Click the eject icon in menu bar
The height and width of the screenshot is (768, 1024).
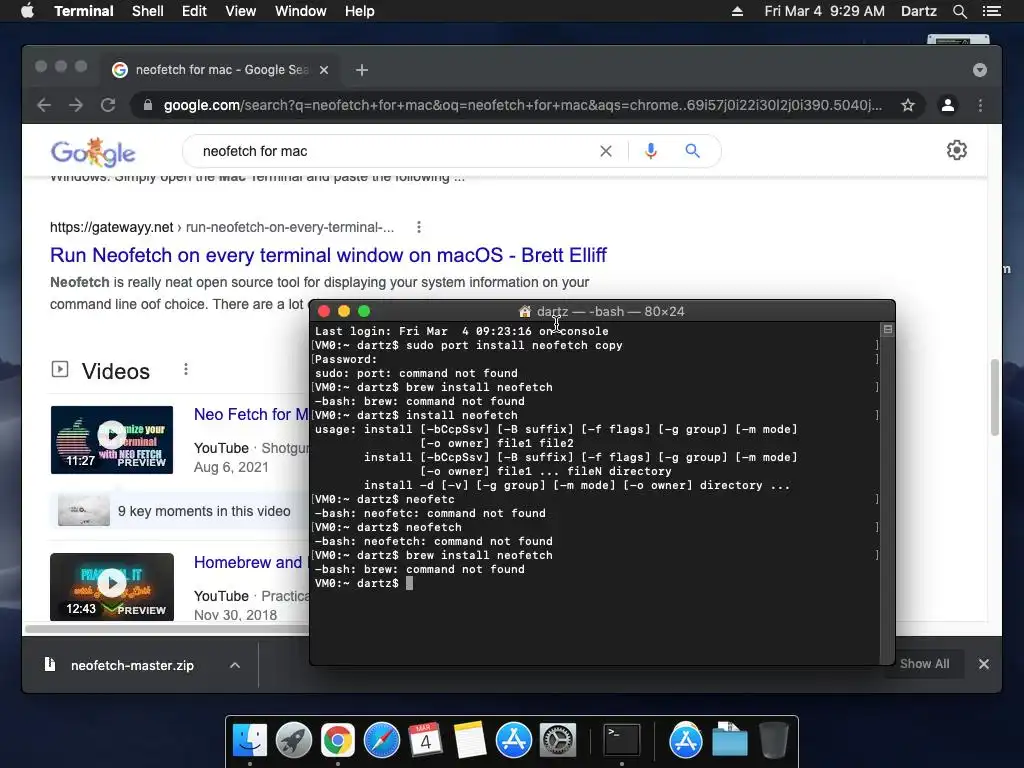(737, 11)
